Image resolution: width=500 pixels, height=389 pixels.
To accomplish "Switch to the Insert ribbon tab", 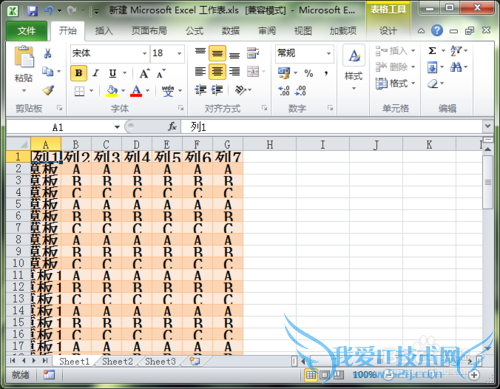I will point(104,31).
